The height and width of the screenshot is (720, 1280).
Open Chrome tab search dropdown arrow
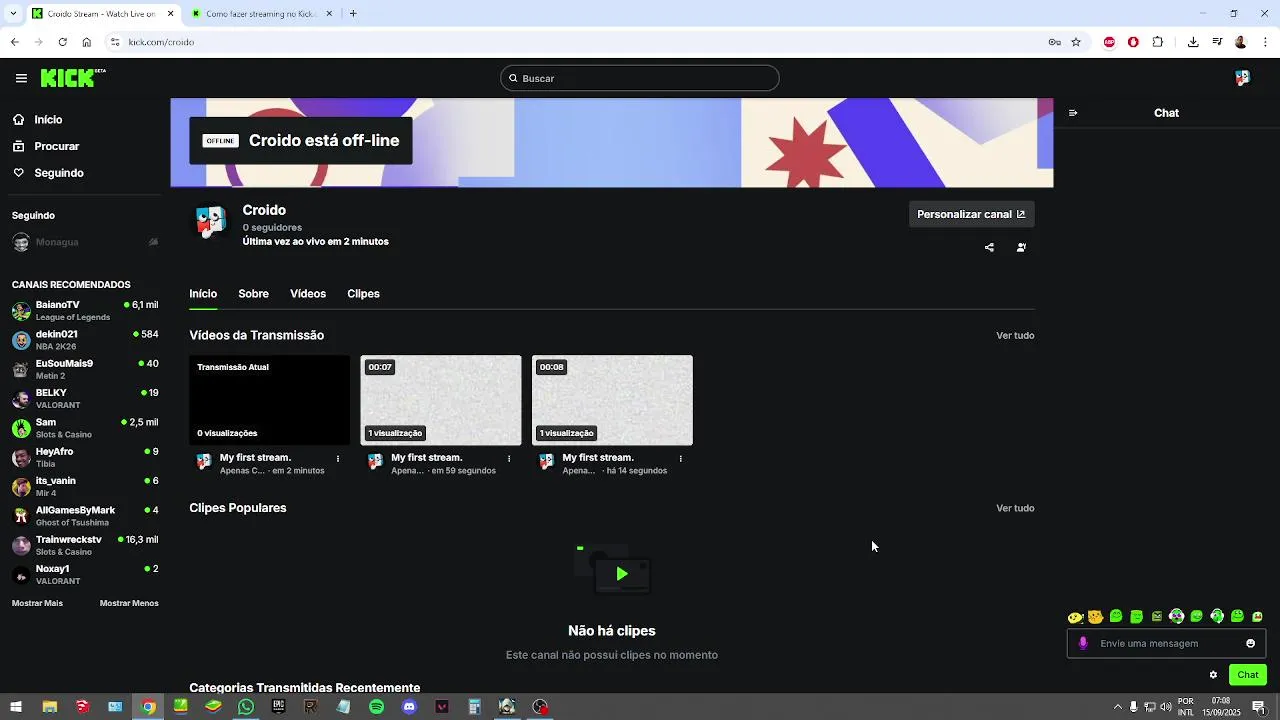[14, 14]
